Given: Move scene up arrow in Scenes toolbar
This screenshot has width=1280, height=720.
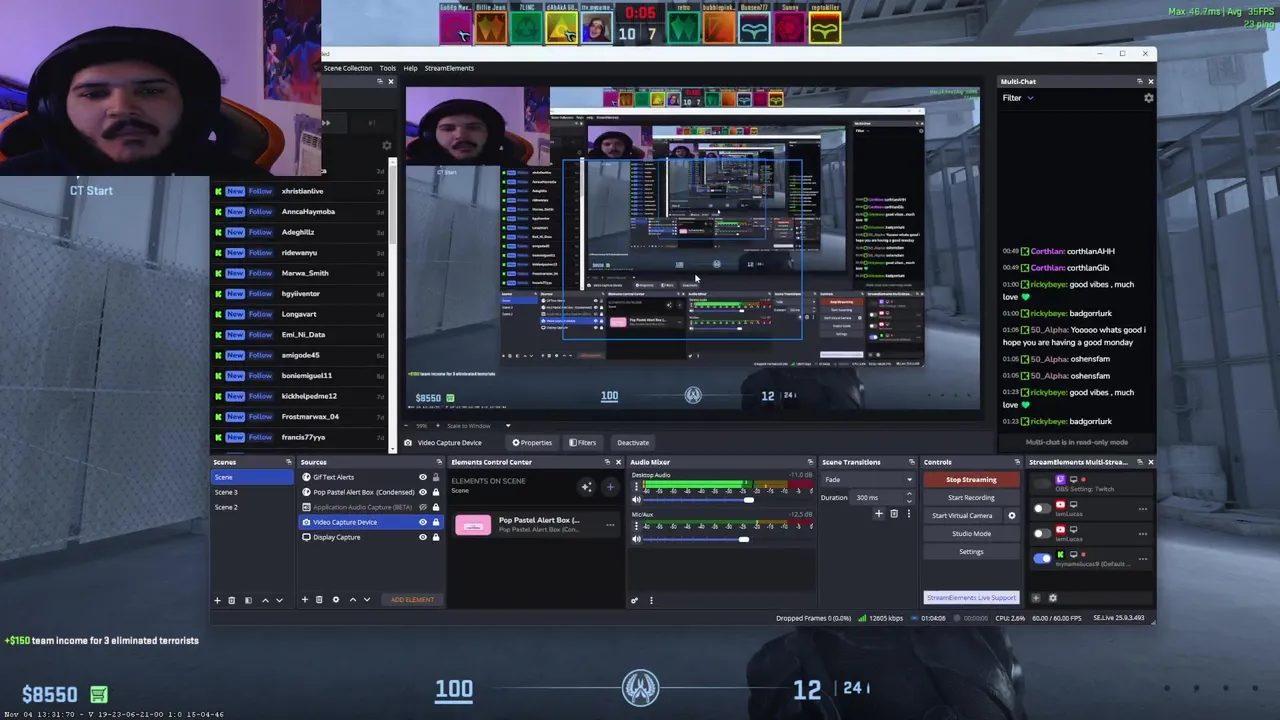Looking at the screenshot, I should point(265,600).
